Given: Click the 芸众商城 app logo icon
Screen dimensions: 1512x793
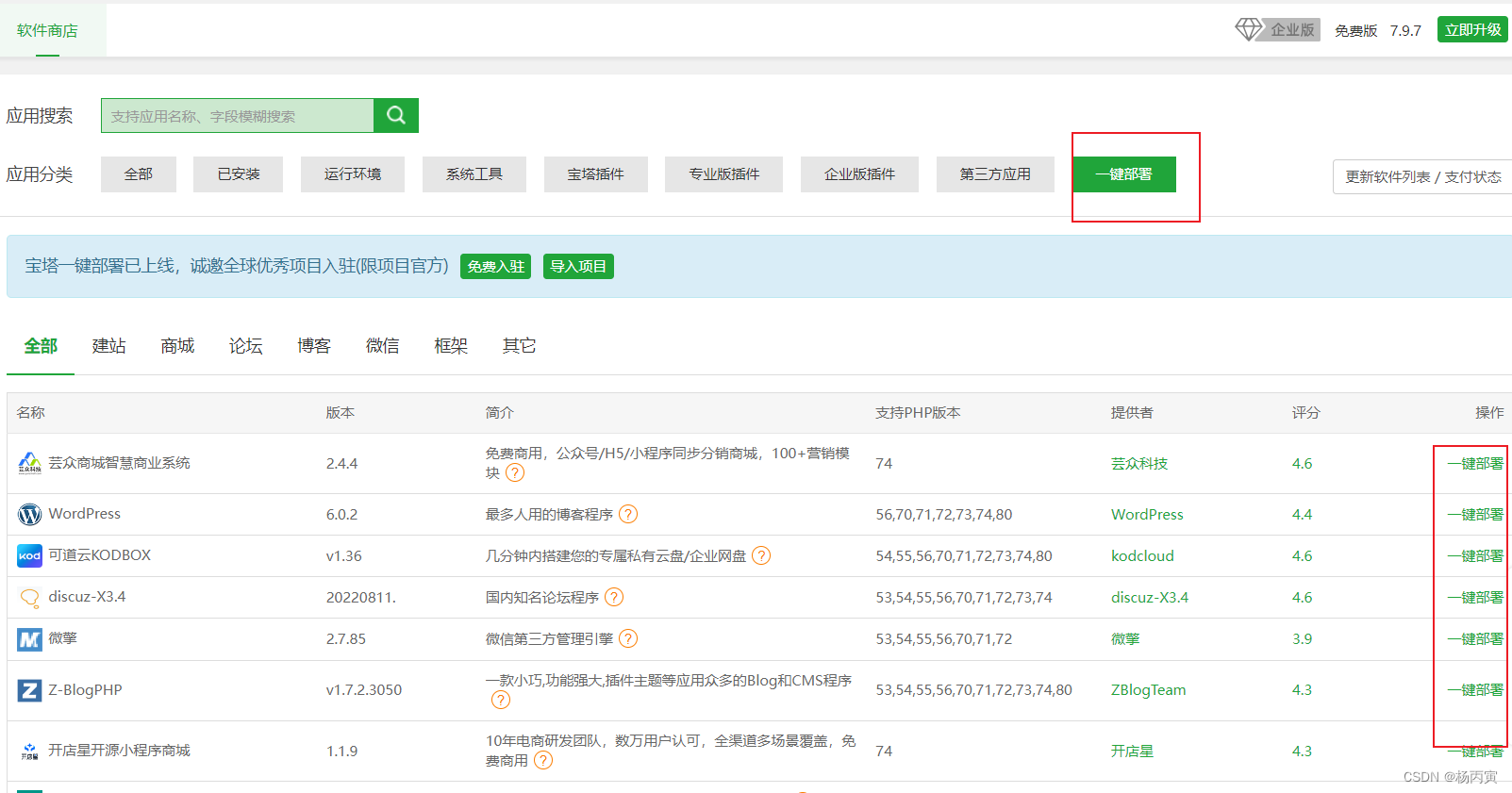Looking at the screenshot, I should (x=29, y=463).
